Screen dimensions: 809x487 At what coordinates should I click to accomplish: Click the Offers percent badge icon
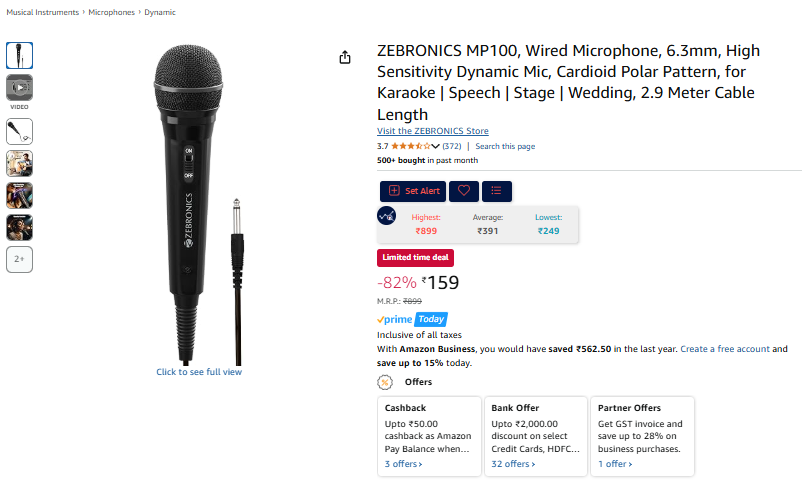(x=385, y=382)
